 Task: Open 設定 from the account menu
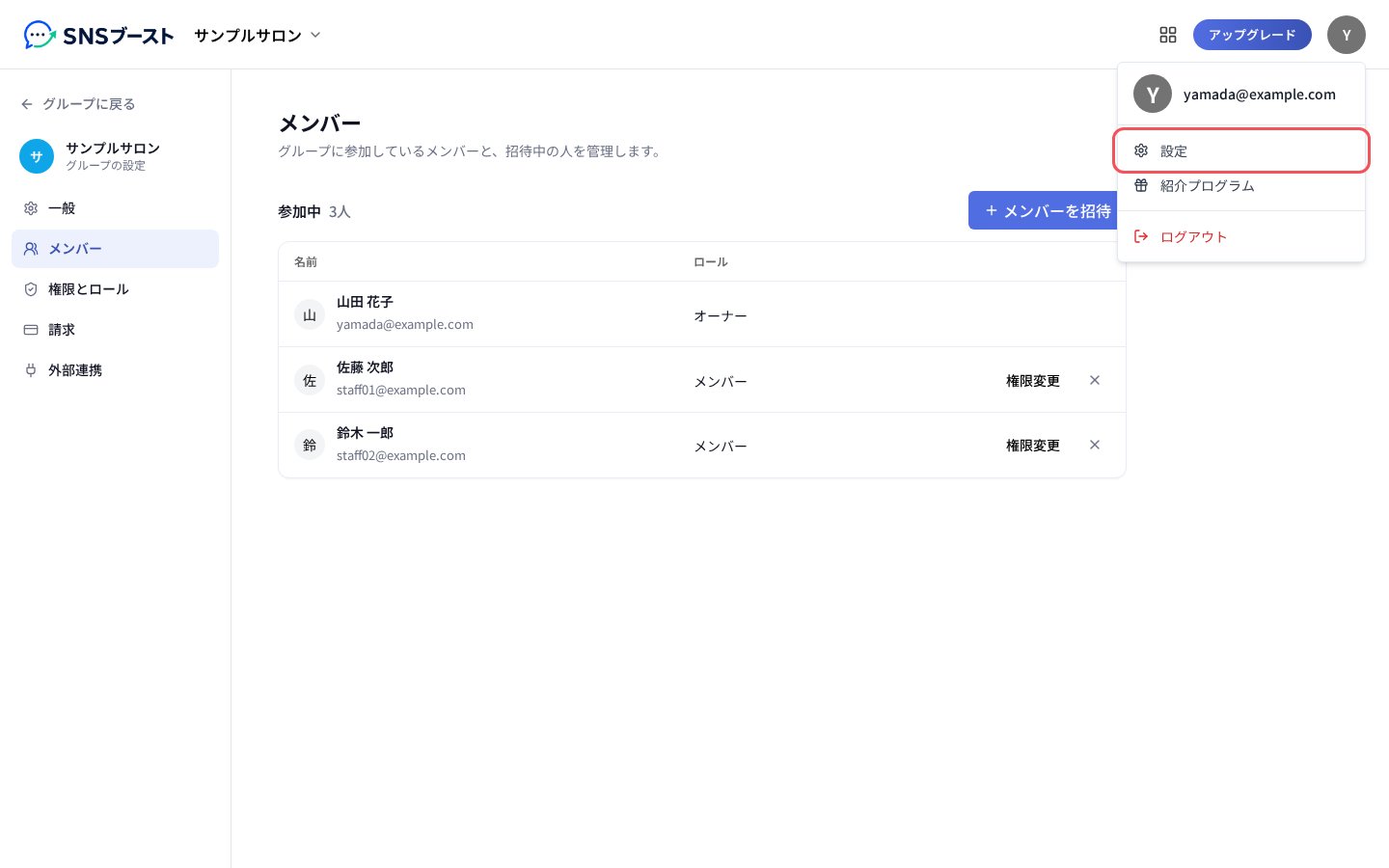pyautogui.click(x=1241, y=150)
